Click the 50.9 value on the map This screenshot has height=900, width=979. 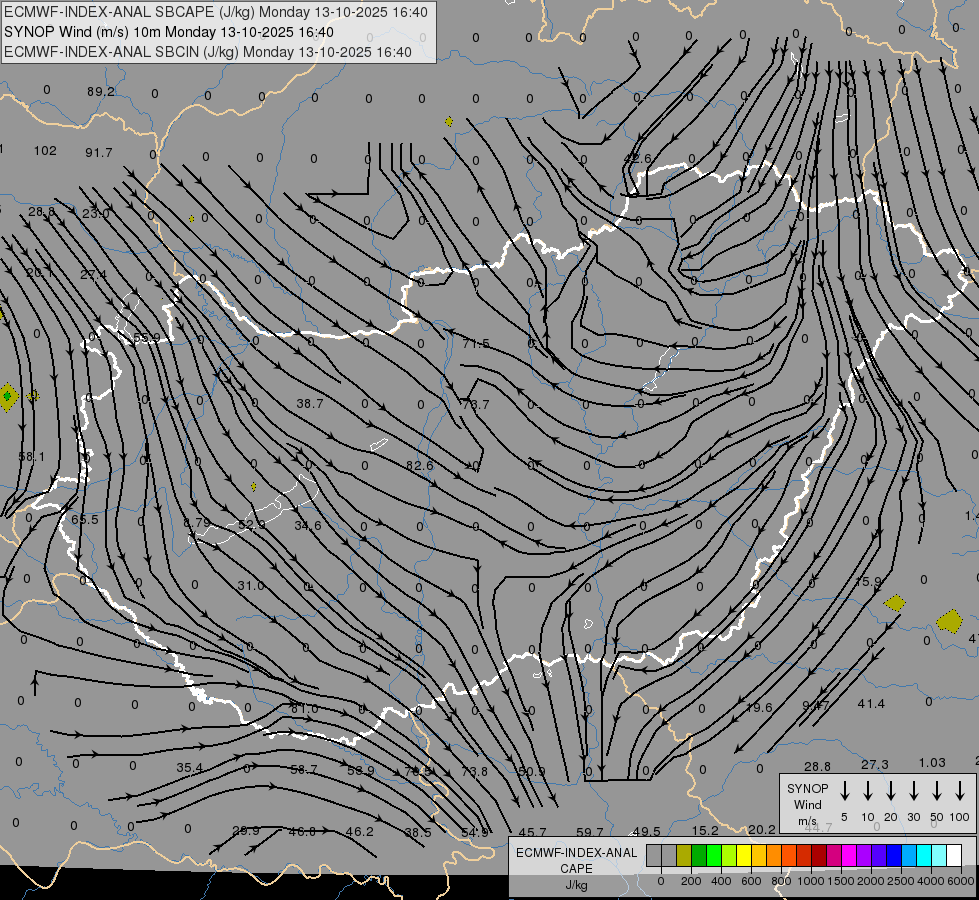532,771
